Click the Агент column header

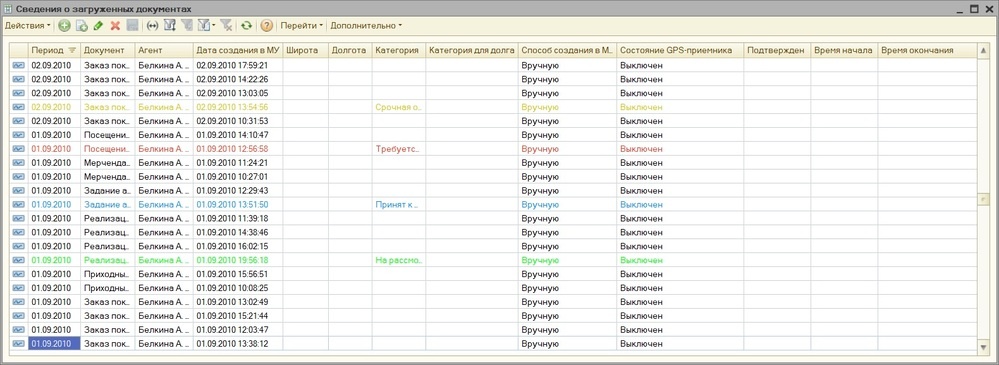pyautogui.click(x=164, y=50)
